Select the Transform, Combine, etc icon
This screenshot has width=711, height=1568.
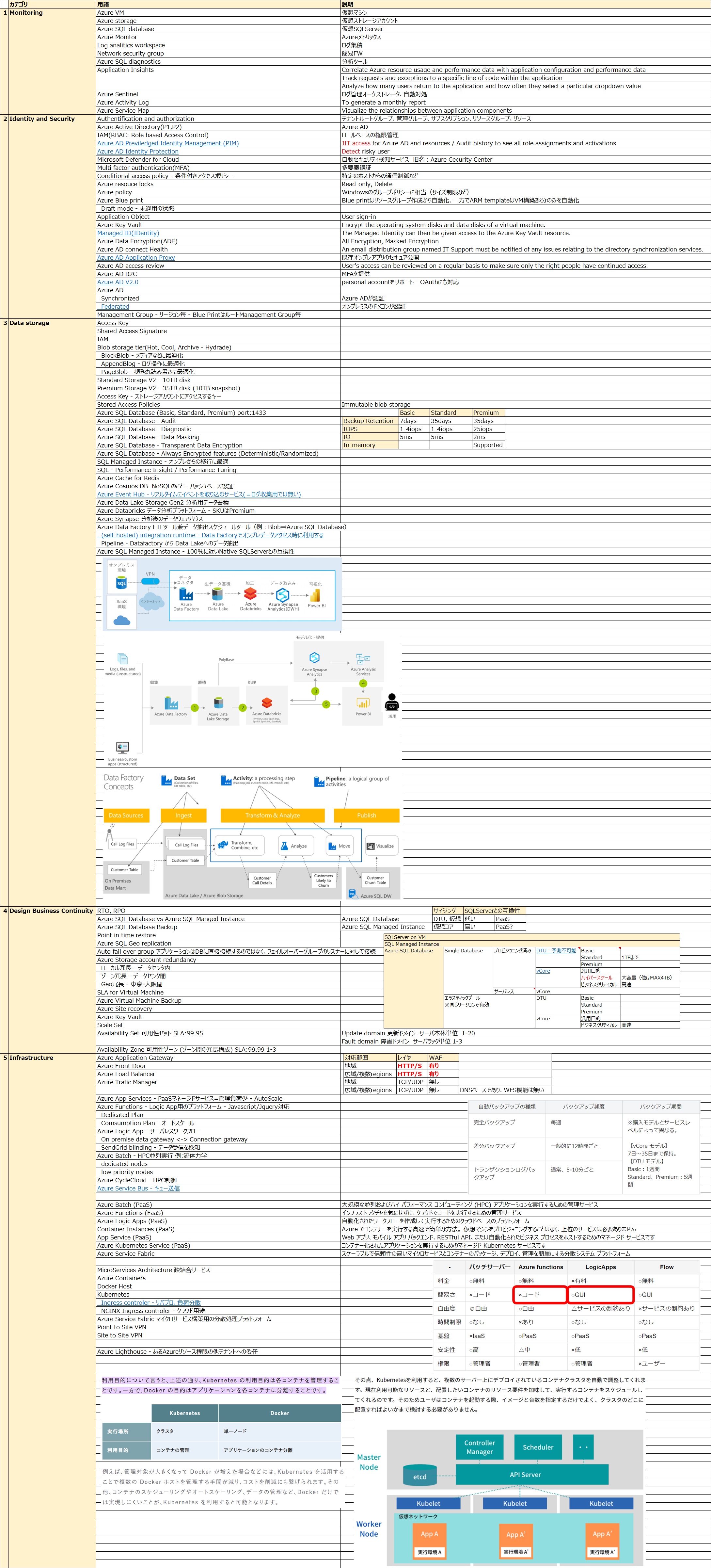point(223,846)
